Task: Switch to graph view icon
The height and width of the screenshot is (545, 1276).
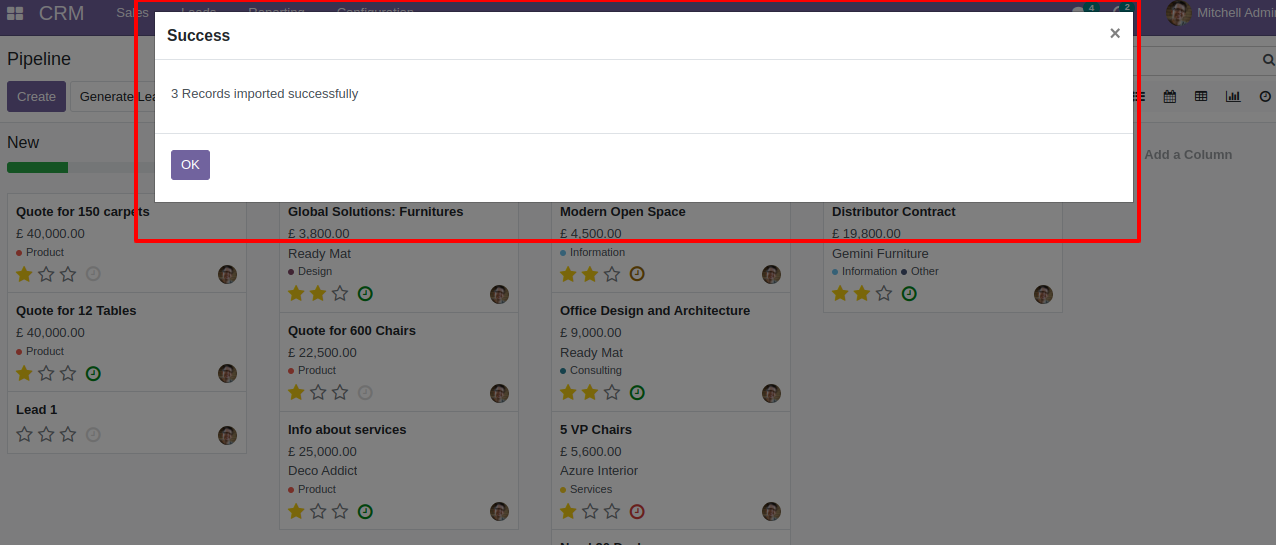Action: pos(1233,97)
